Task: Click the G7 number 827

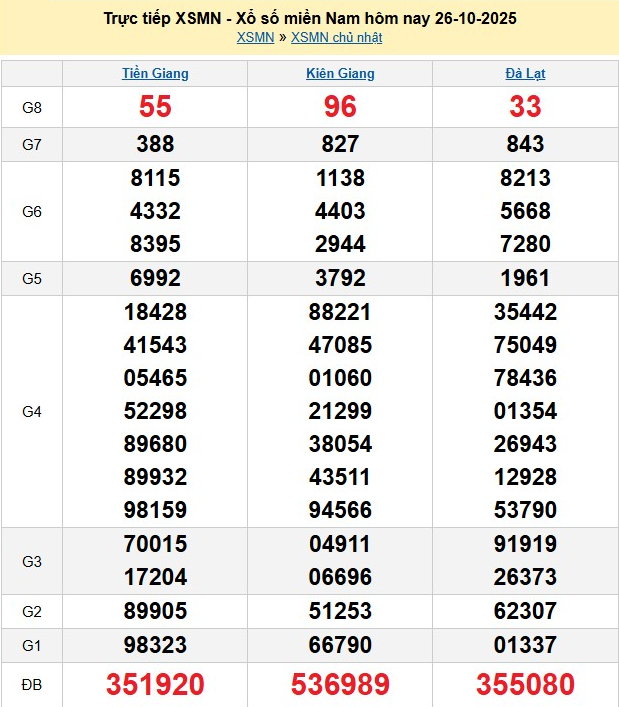Action: 340,144
